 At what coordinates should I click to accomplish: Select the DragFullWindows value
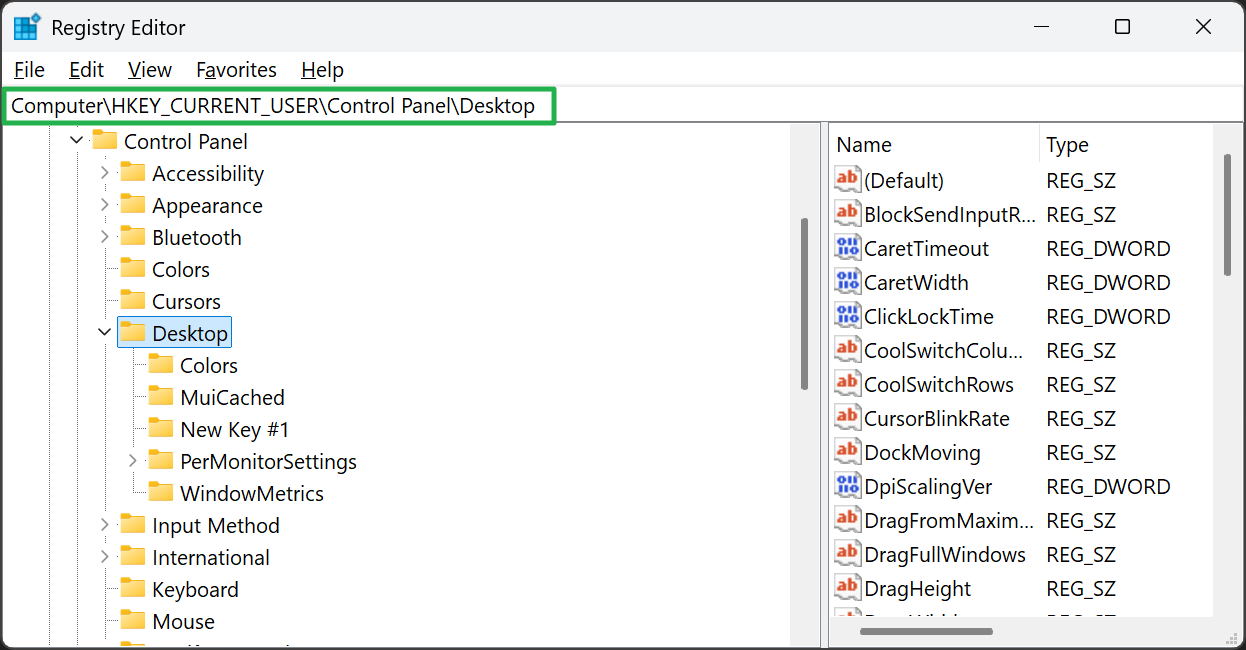pos(945,554)
